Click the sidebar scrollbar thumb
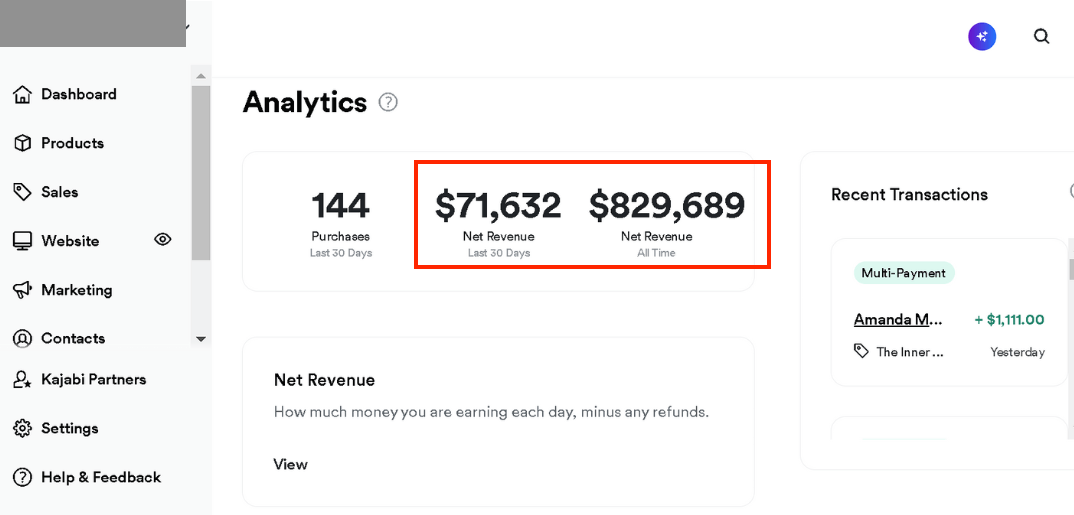 [201, 170]
